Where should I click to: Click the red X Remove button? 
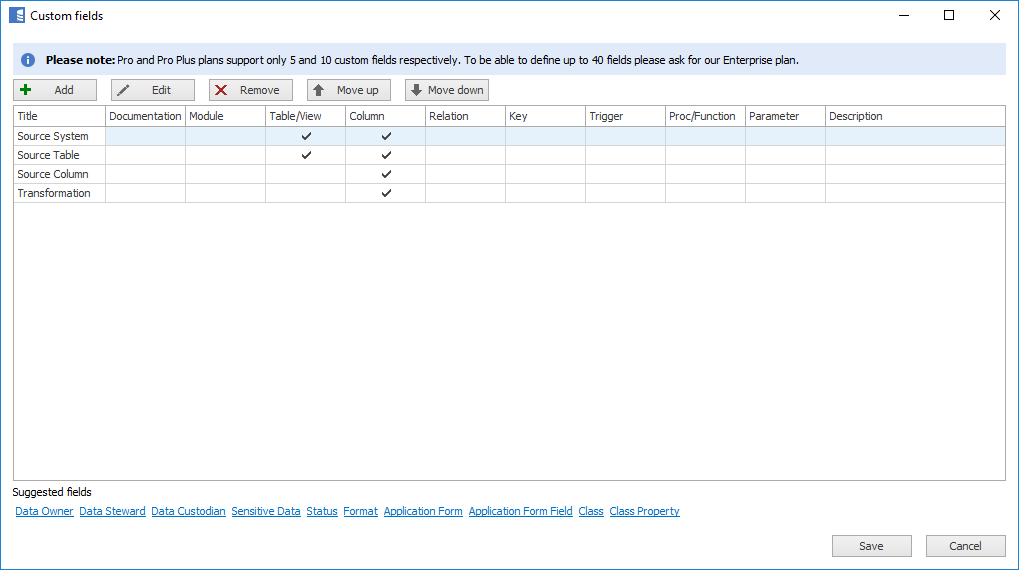point(250,90)
